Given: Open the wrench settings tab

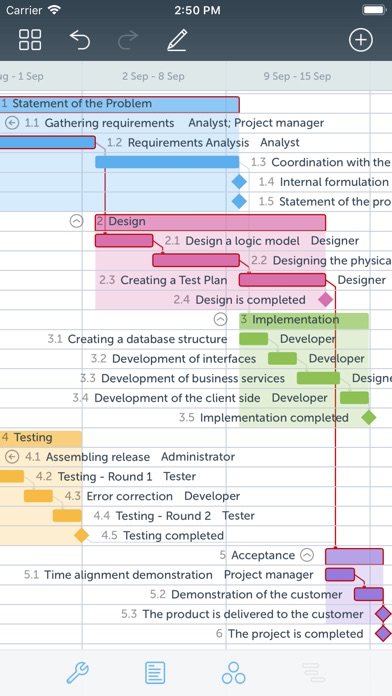Looking at the screenshot, I should 78,673.
